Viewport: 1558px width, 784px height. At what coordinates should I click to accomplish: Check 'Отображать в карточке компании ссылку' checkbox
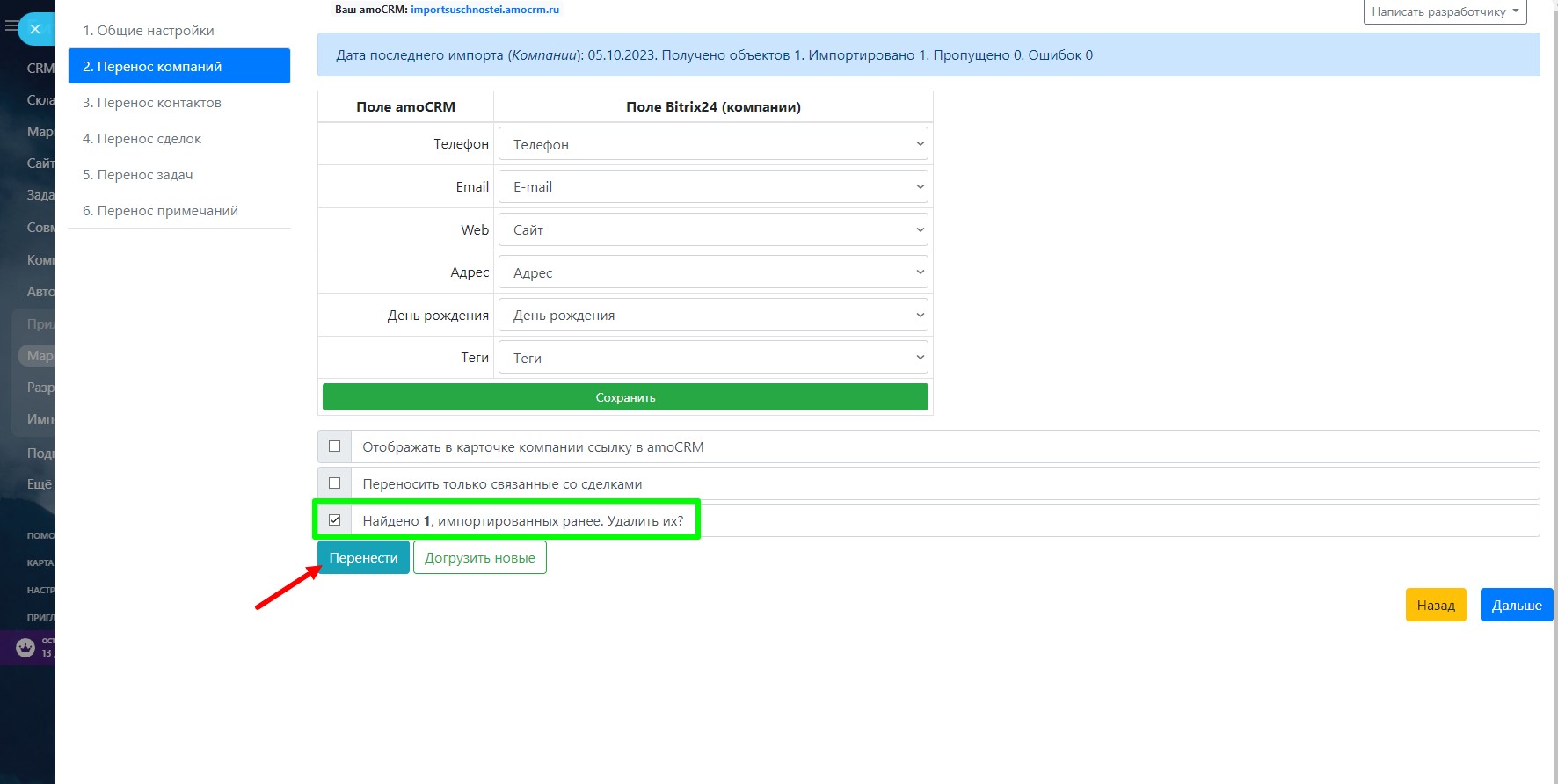(x=335, y=446)
